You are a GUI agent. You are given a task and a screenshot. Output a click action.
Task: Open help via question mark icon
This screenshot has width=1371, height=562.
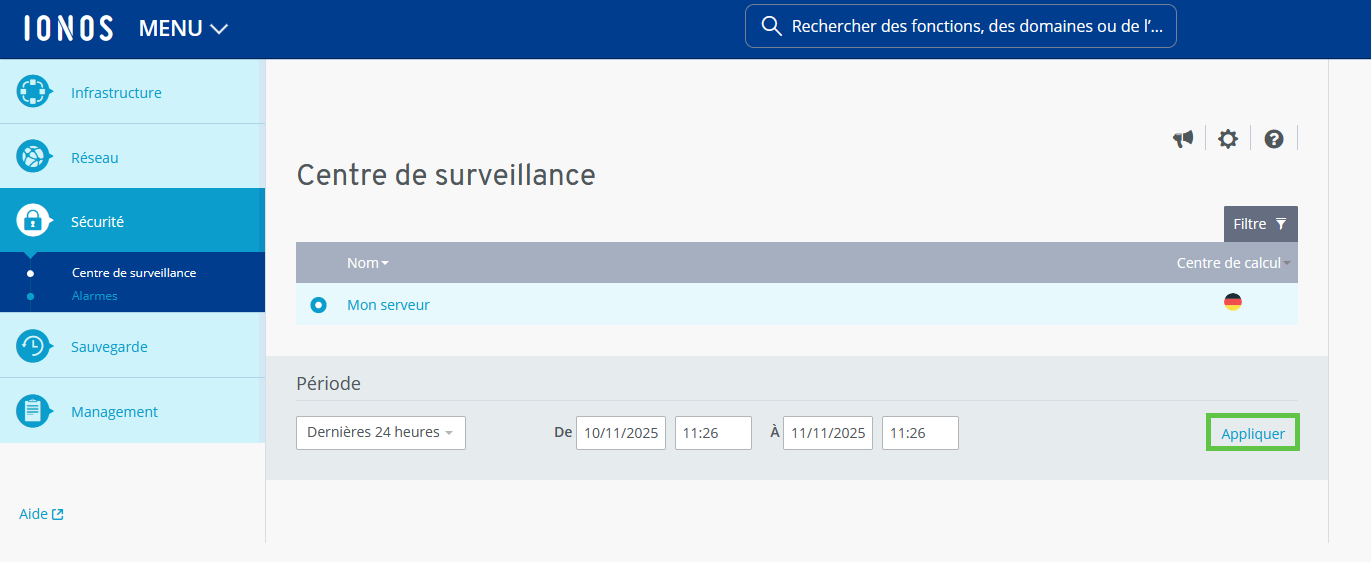point(1274,139)
